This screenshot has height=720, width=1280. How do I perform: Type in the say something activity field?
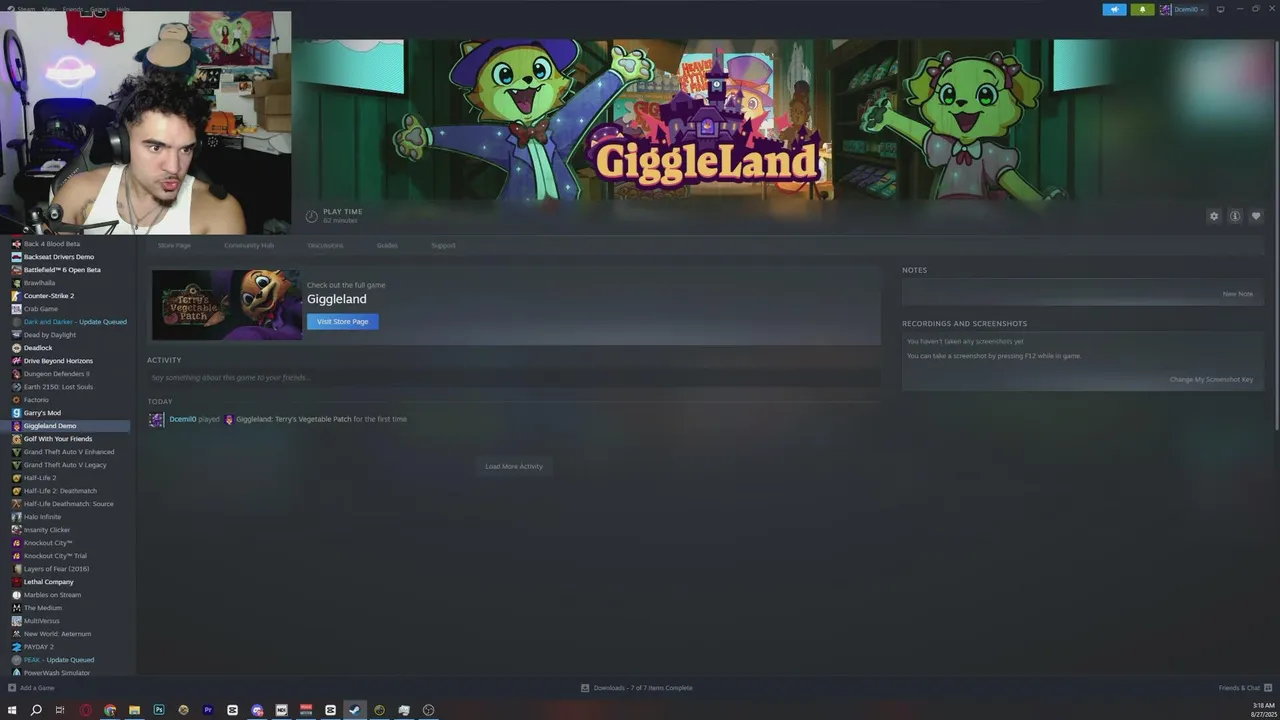pos(514,377)
